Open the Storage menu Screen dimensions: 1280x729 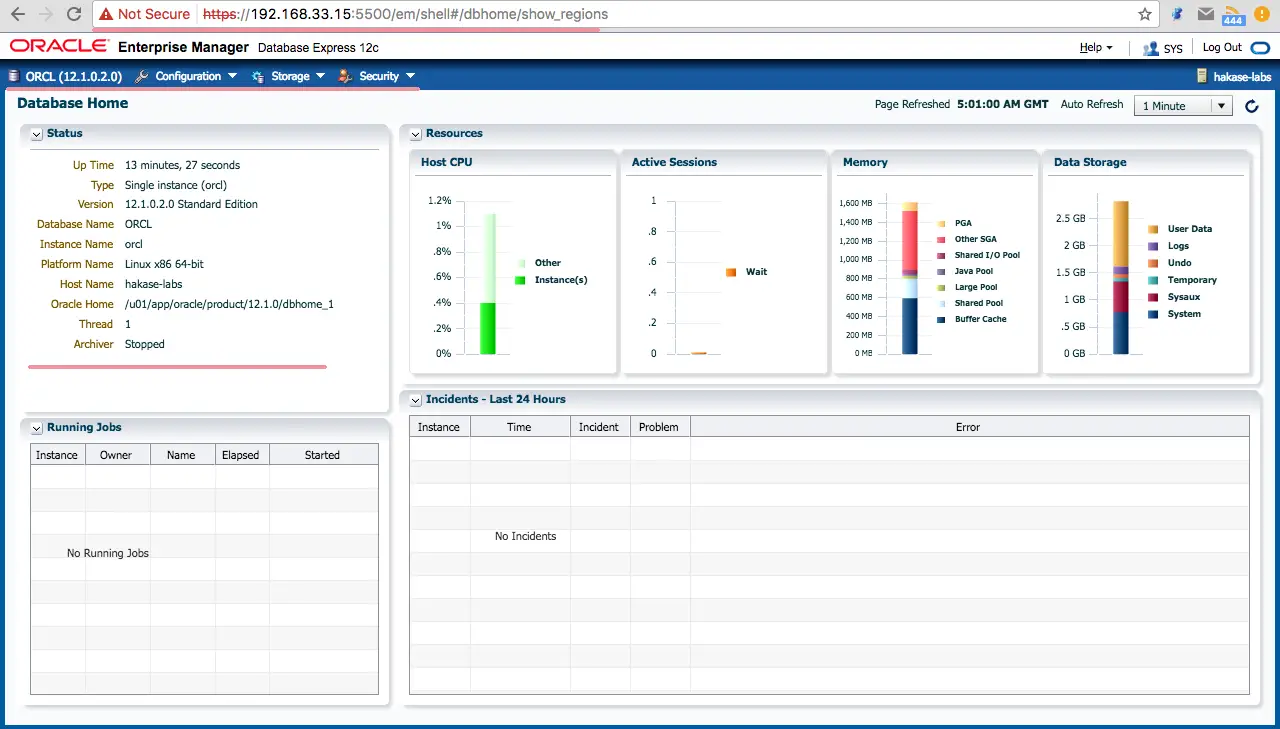pos(290,76)
